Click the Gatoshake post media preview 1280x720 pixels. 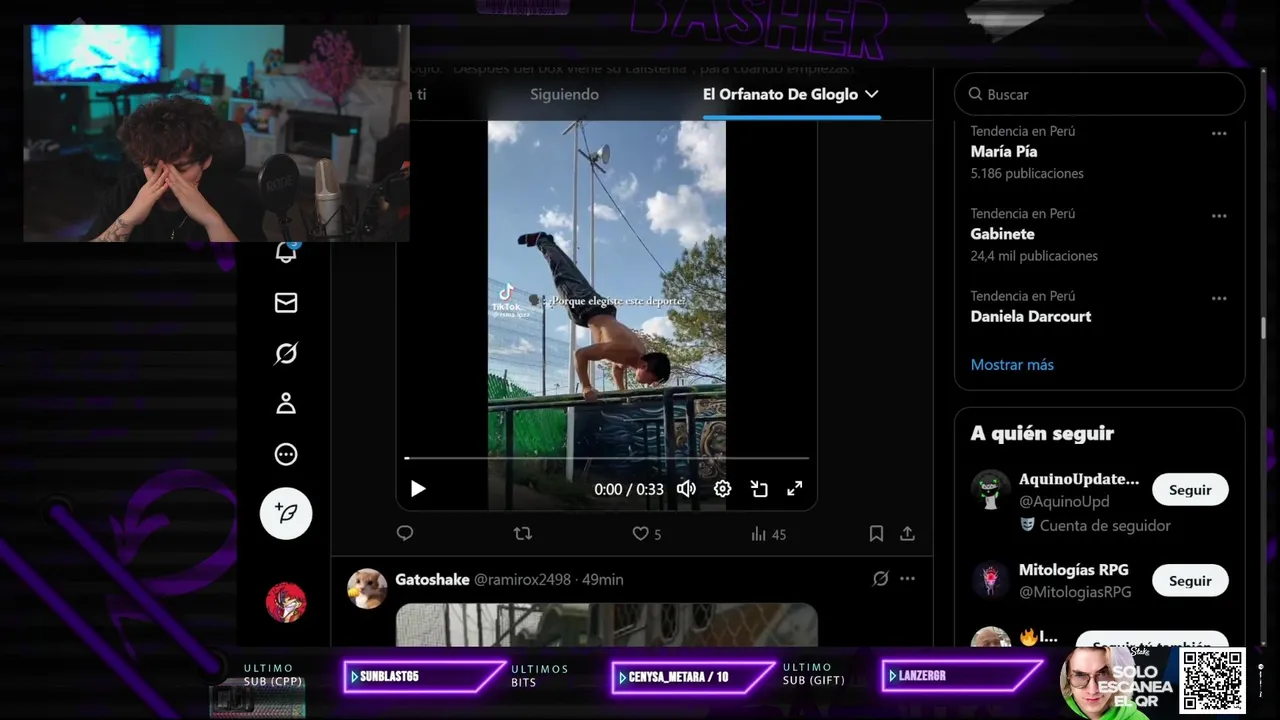606,625
